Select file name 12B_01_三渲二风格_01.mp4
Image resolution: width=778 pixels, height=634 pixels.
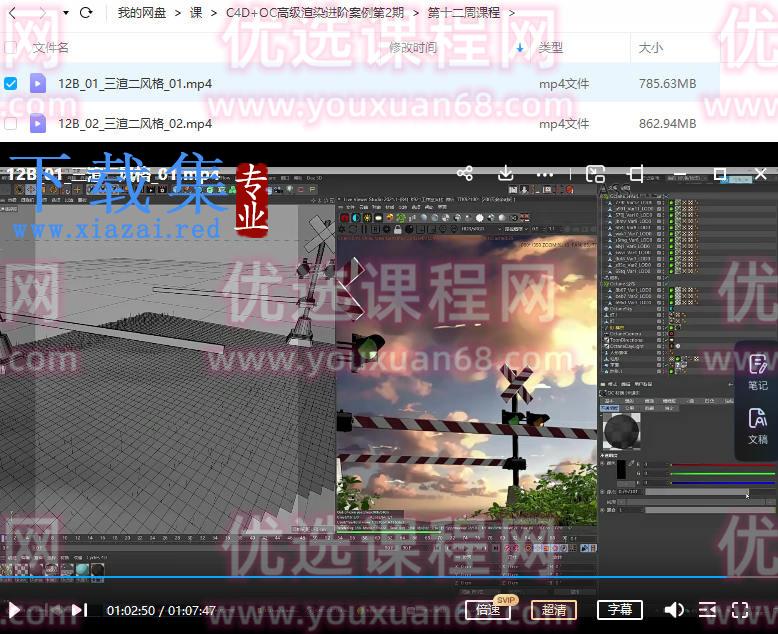tap(135, 83)
